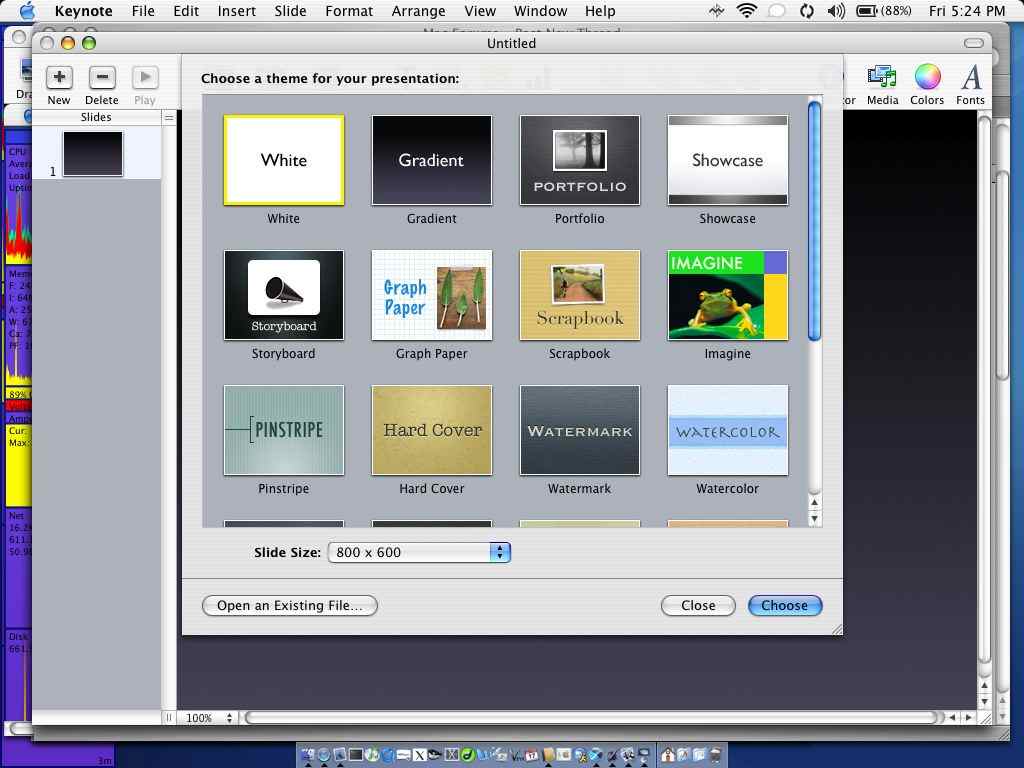Viewport: 1024px width, 768px height.
Task: Click the theme list scroll down arrow
Action: 814,519
